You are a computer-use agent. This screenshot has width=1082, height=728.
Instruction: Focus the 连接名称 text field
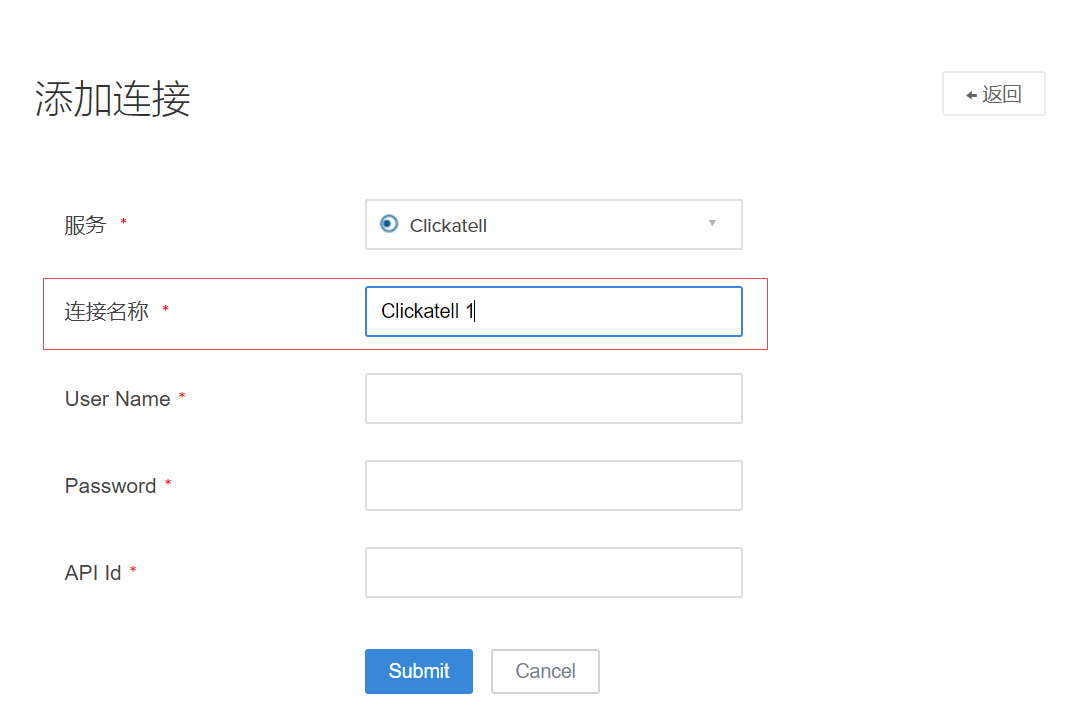553,312
